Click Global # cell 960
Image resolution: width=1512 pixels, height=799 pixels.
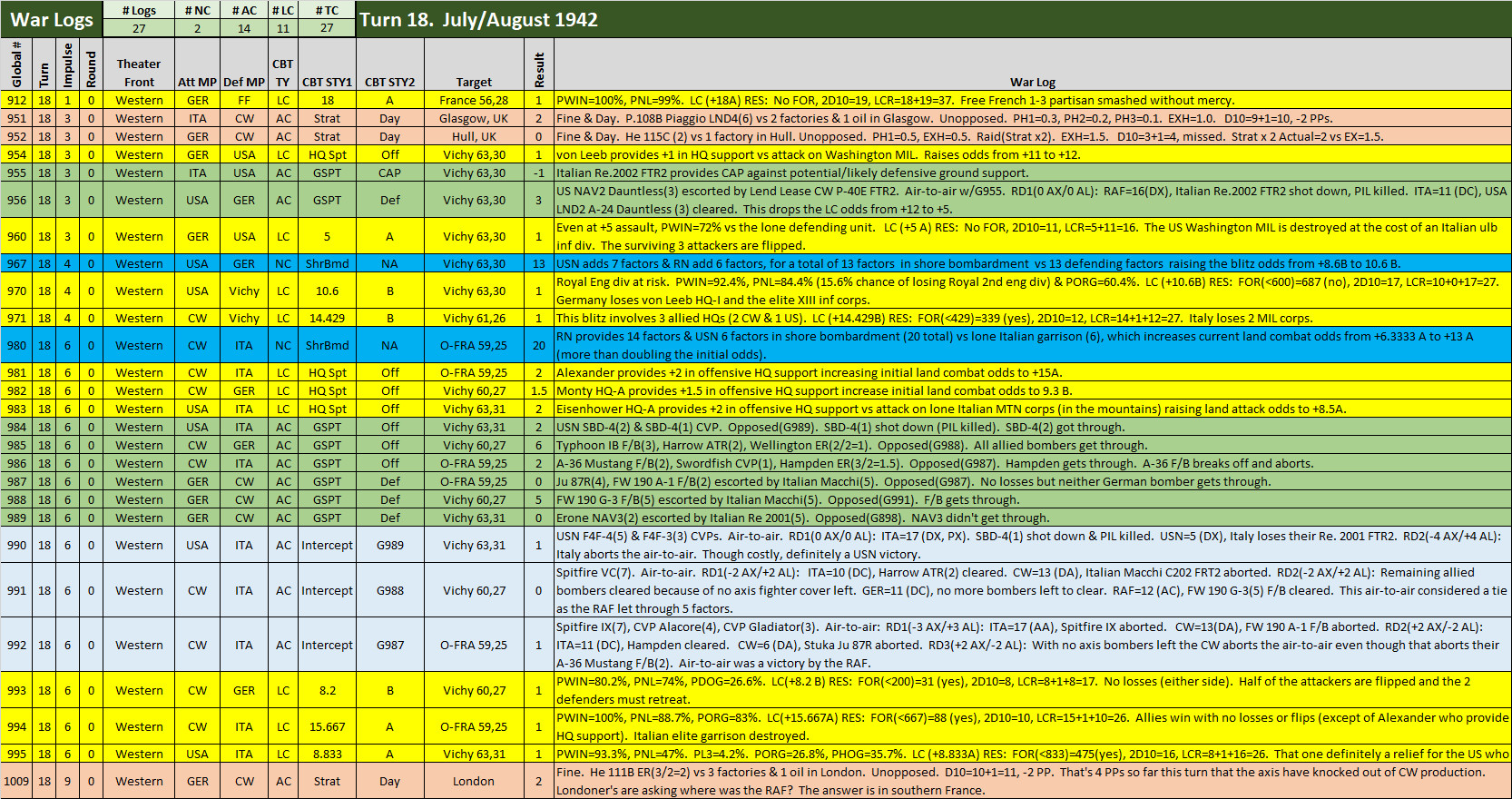(16, 236)
